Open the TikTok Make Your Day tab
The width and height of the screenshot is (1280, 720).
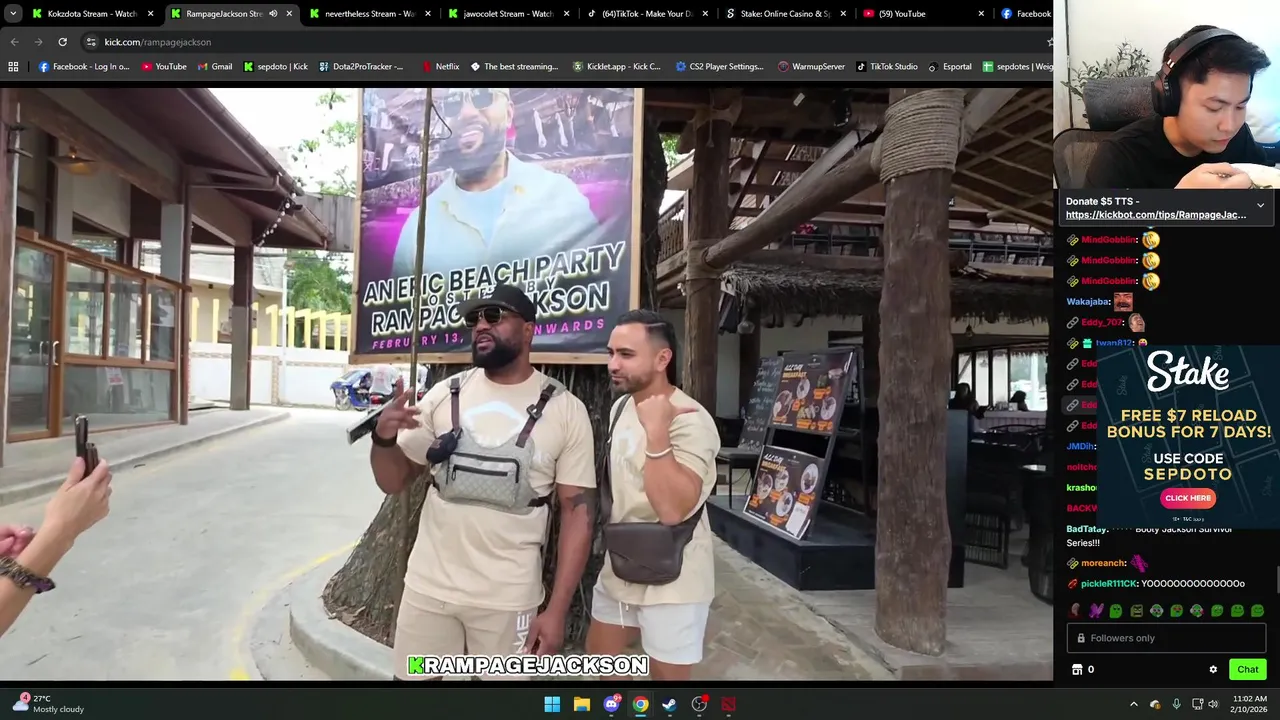646,14
